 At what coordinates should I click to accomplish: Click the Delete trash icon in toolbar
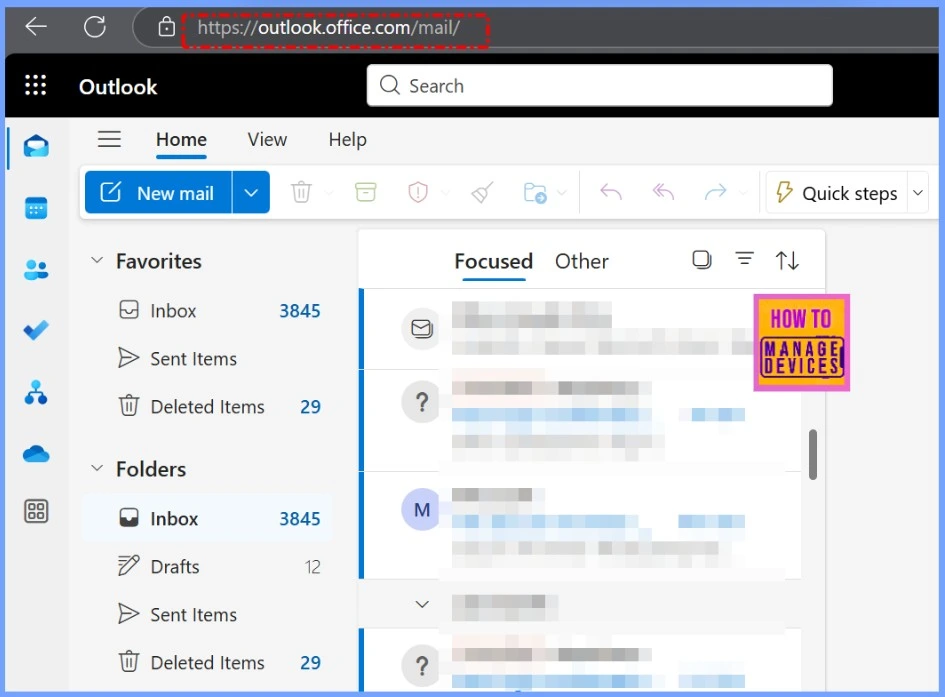click(301, 193)
